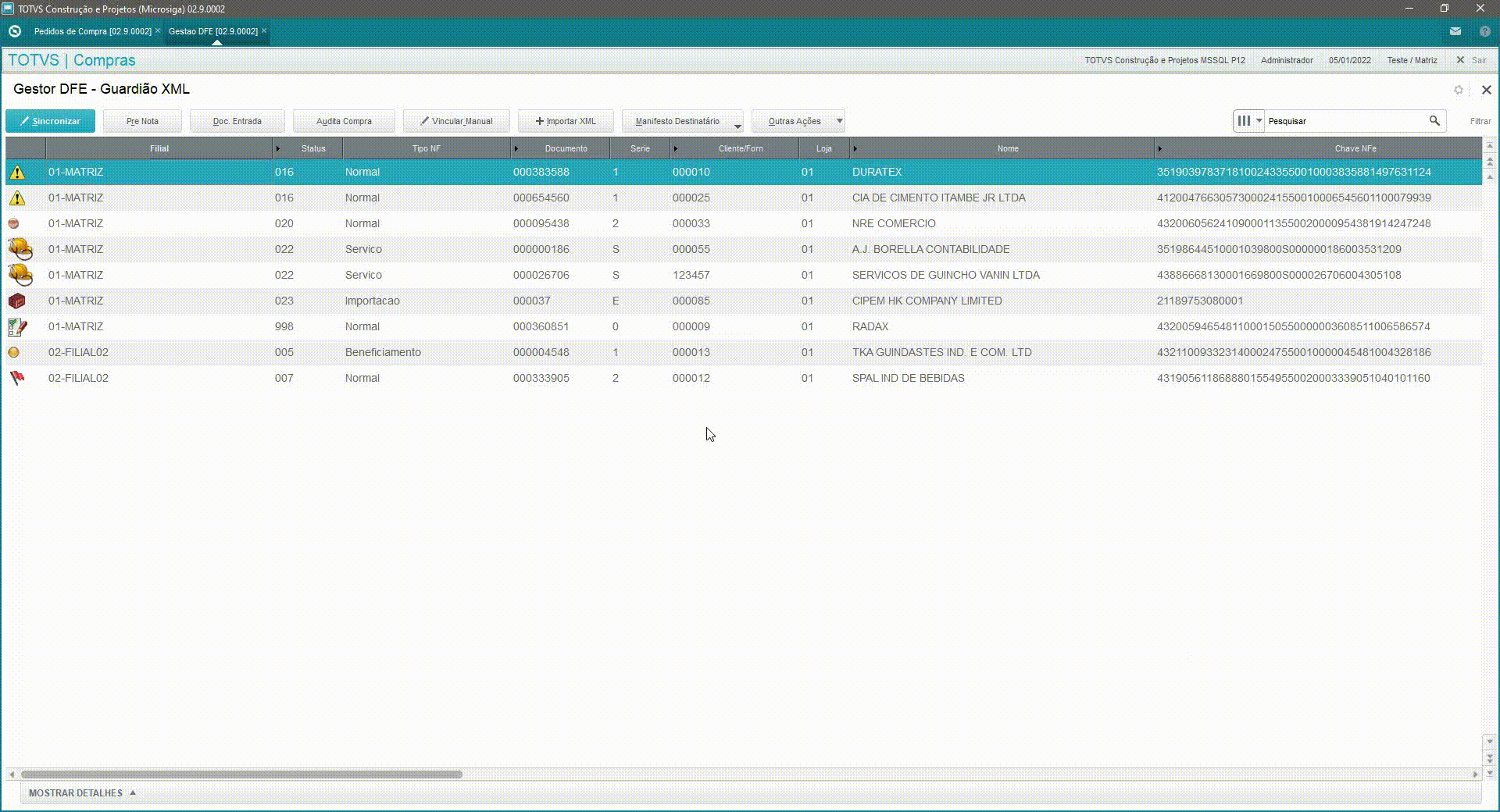Click the Filtrar link
The height and width of the screenshot is (812, 1500).
1480,121
